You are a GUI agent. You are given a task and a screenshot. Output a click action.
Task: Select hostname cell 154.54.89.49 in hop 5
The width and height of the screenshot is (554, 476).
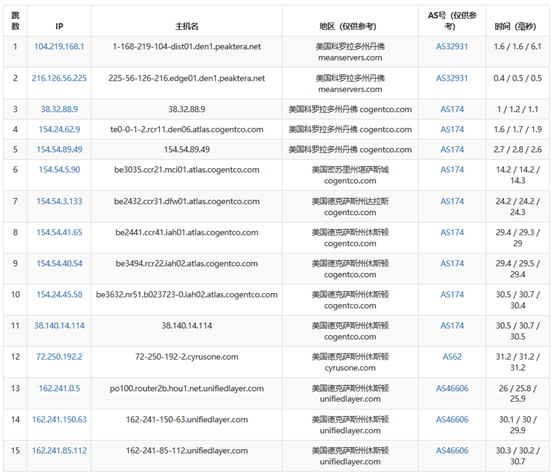point(187,149)
